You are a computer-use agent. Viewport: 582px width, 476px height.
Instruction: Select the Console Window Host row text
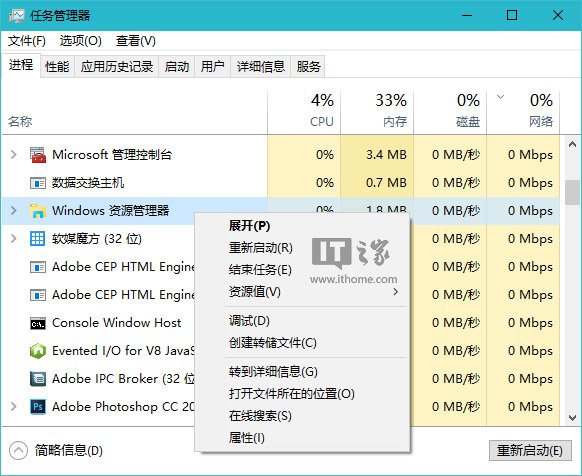coord(117,323)
